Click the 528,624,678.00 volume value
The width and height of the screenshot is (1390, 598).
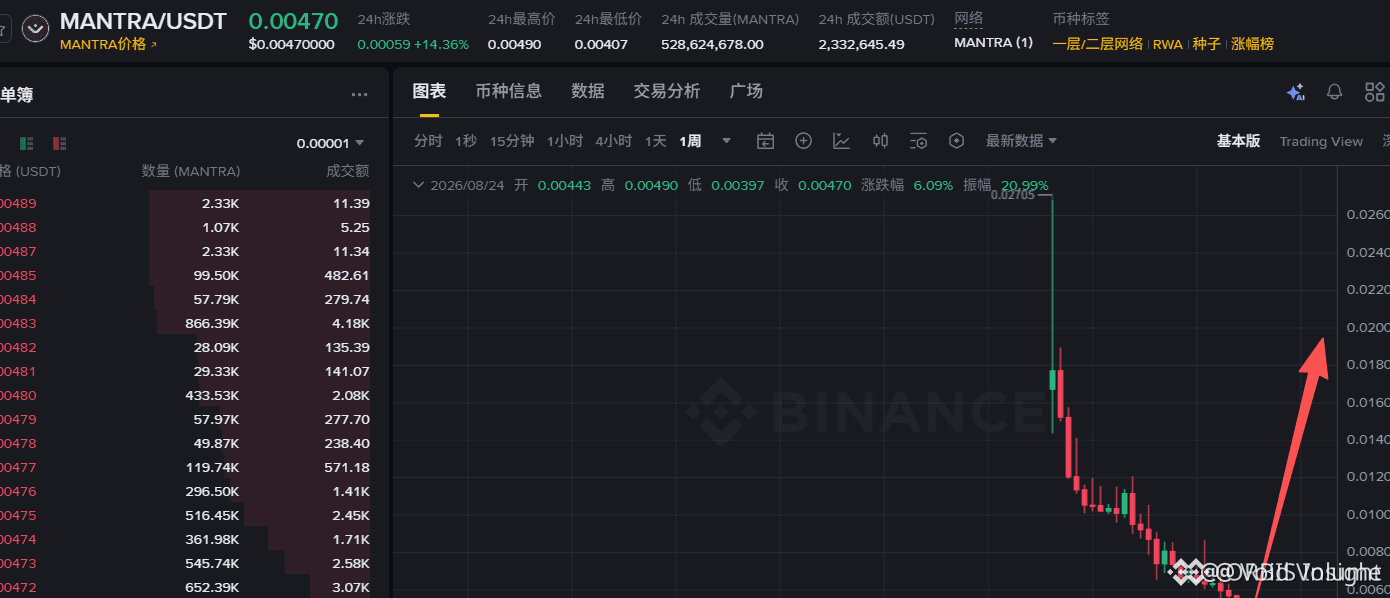pyautogui.click(x=712, y=44)
